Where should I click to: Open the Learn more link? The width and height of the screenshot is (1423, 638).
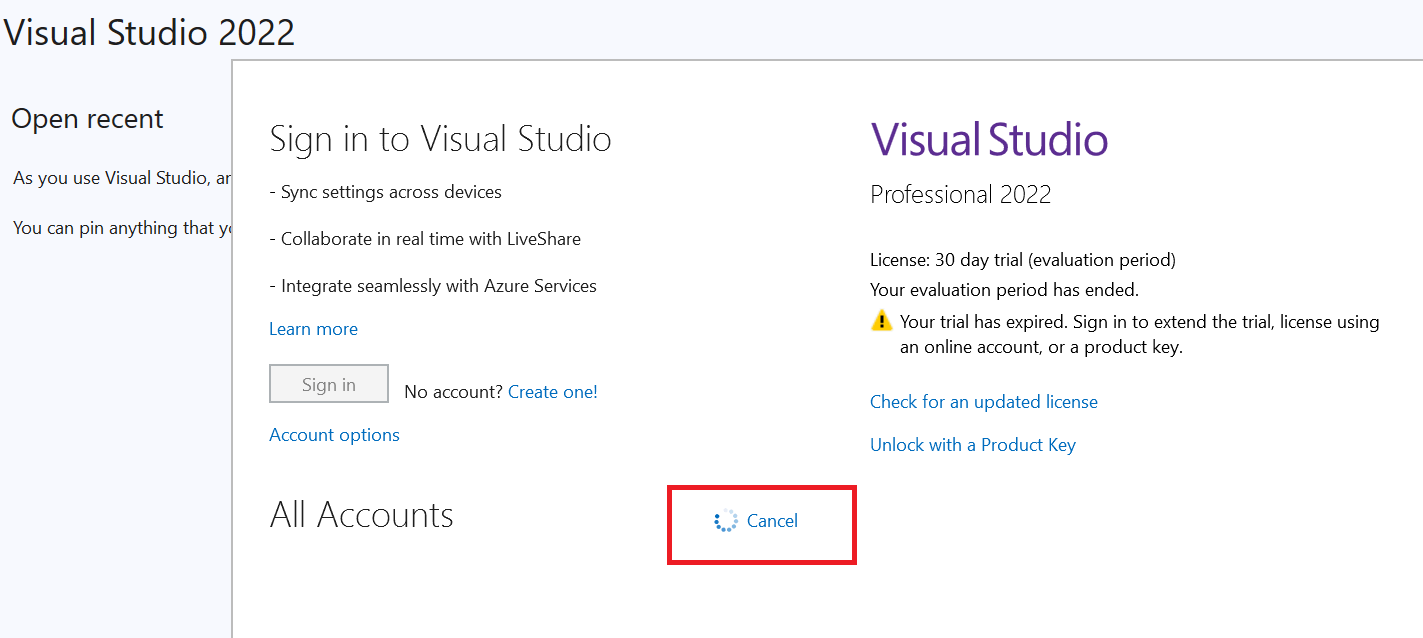pyautogui.click(x=313, y=329)
